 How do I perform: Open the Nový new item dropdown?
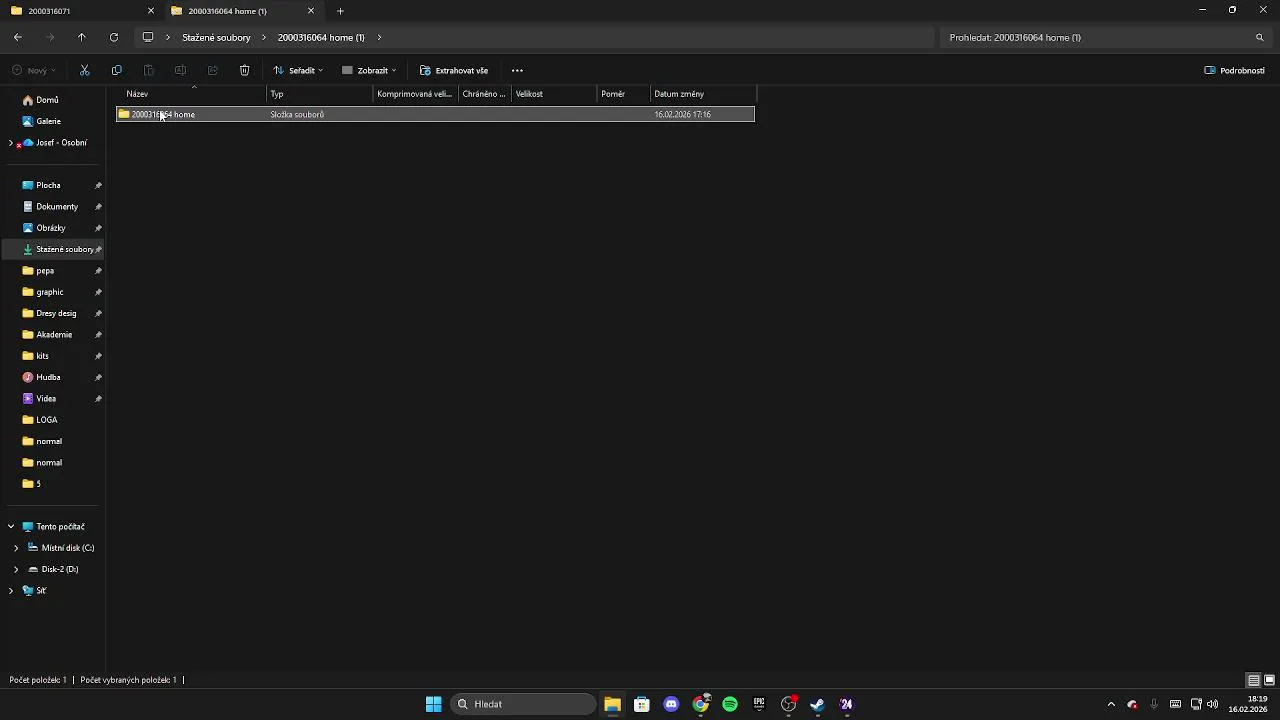tap(34, 70)
